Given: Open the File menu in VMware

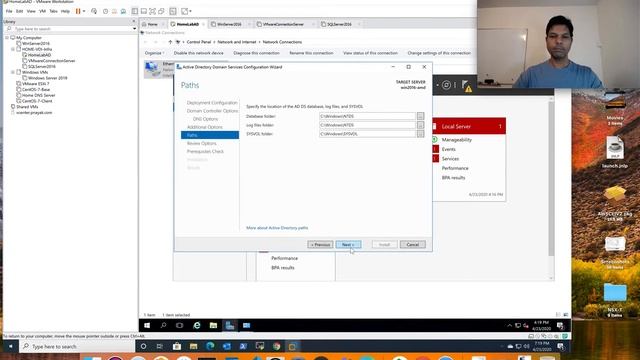Looking at the screenshot, I should tap(9, 11).
